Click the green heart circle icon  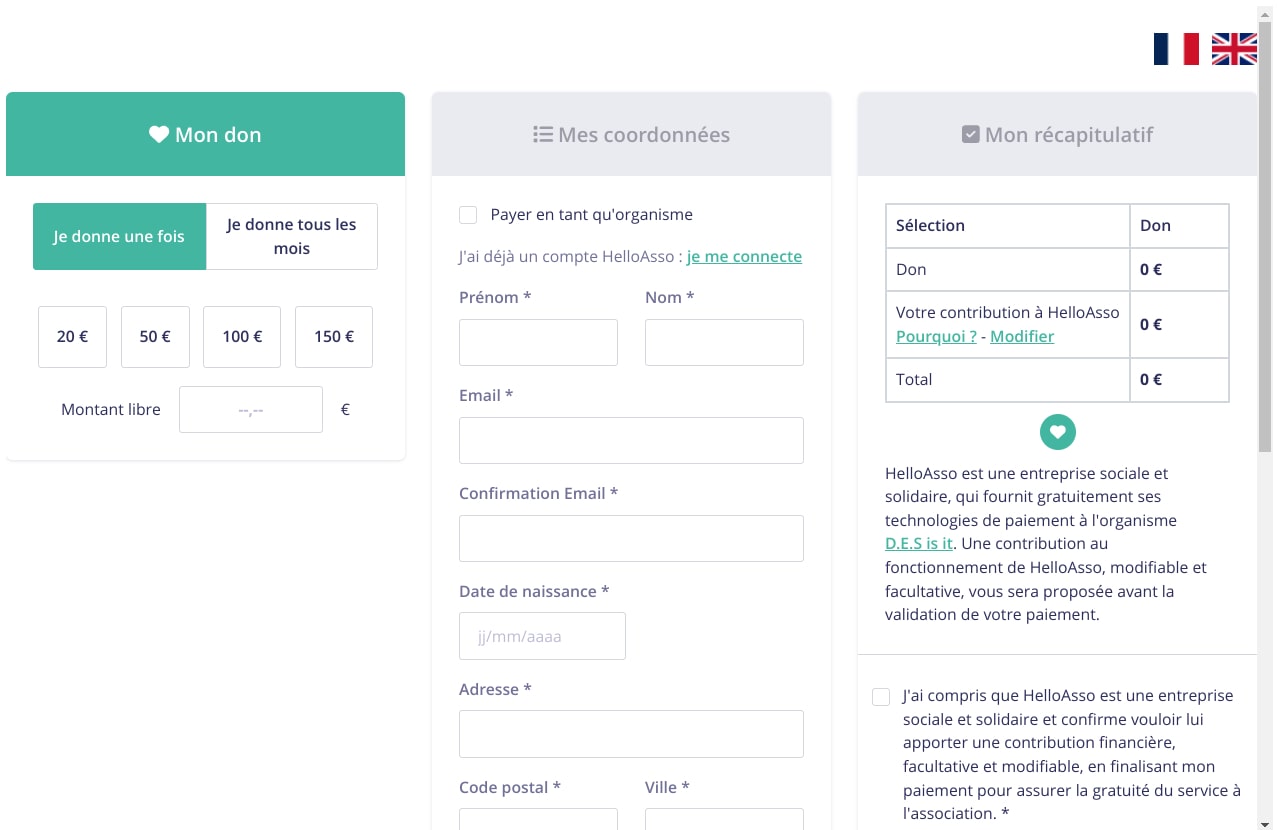1058,432
